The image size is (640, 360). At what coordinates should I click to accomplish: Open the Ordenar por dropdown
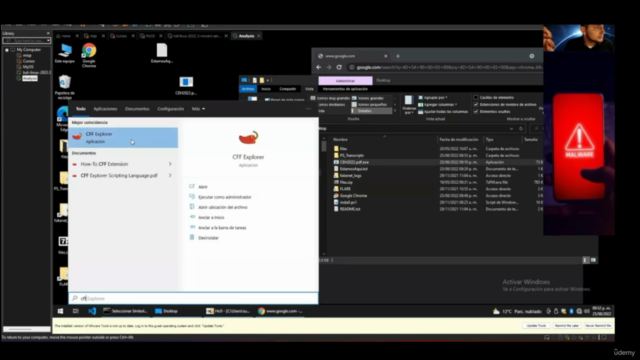pos(409,104)
